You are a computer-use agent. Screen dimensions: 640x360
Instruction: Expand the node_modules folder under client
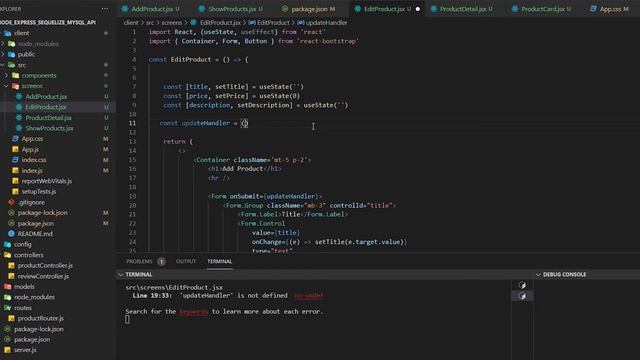38,44
